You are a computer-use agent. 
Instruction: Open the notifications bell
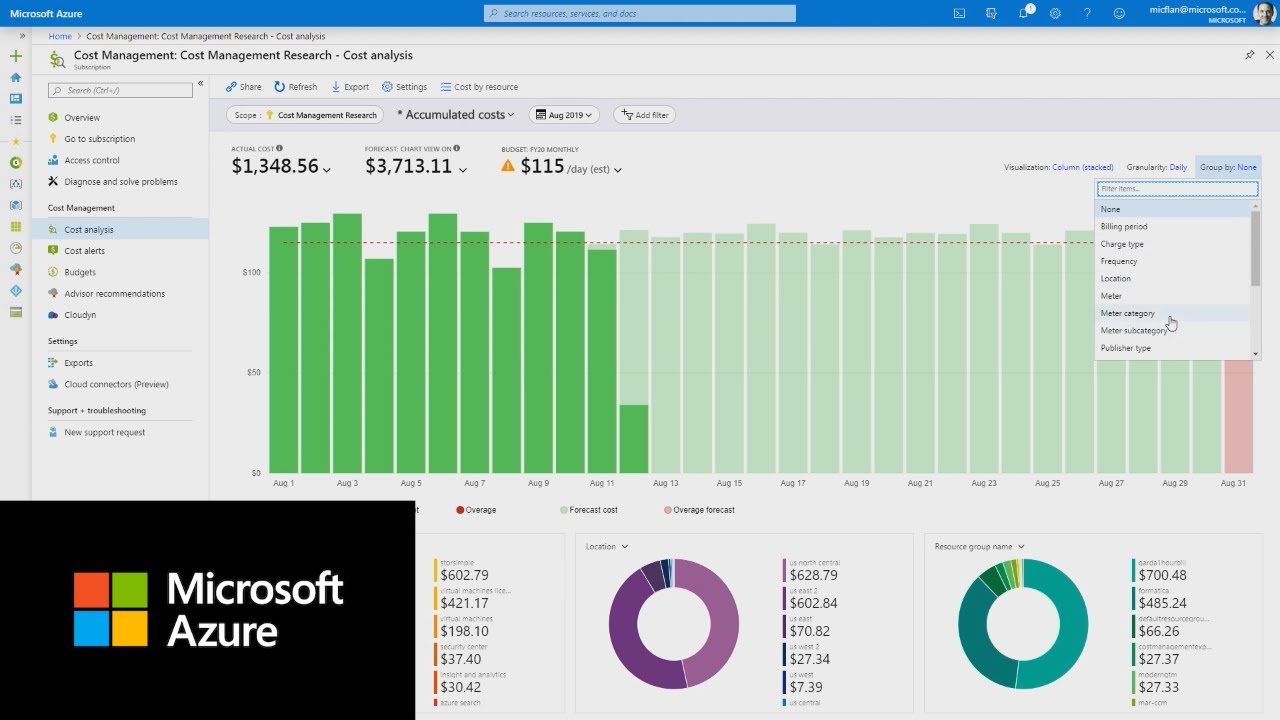click(x=1023, y=13)
